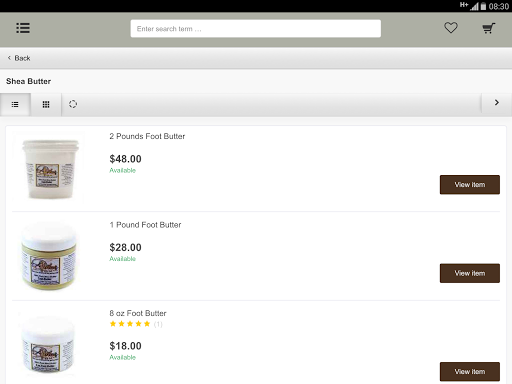Click the 2 Pounds Foot Butter title
The height and width of the screenshot is (384, 512).
point(147,136)
